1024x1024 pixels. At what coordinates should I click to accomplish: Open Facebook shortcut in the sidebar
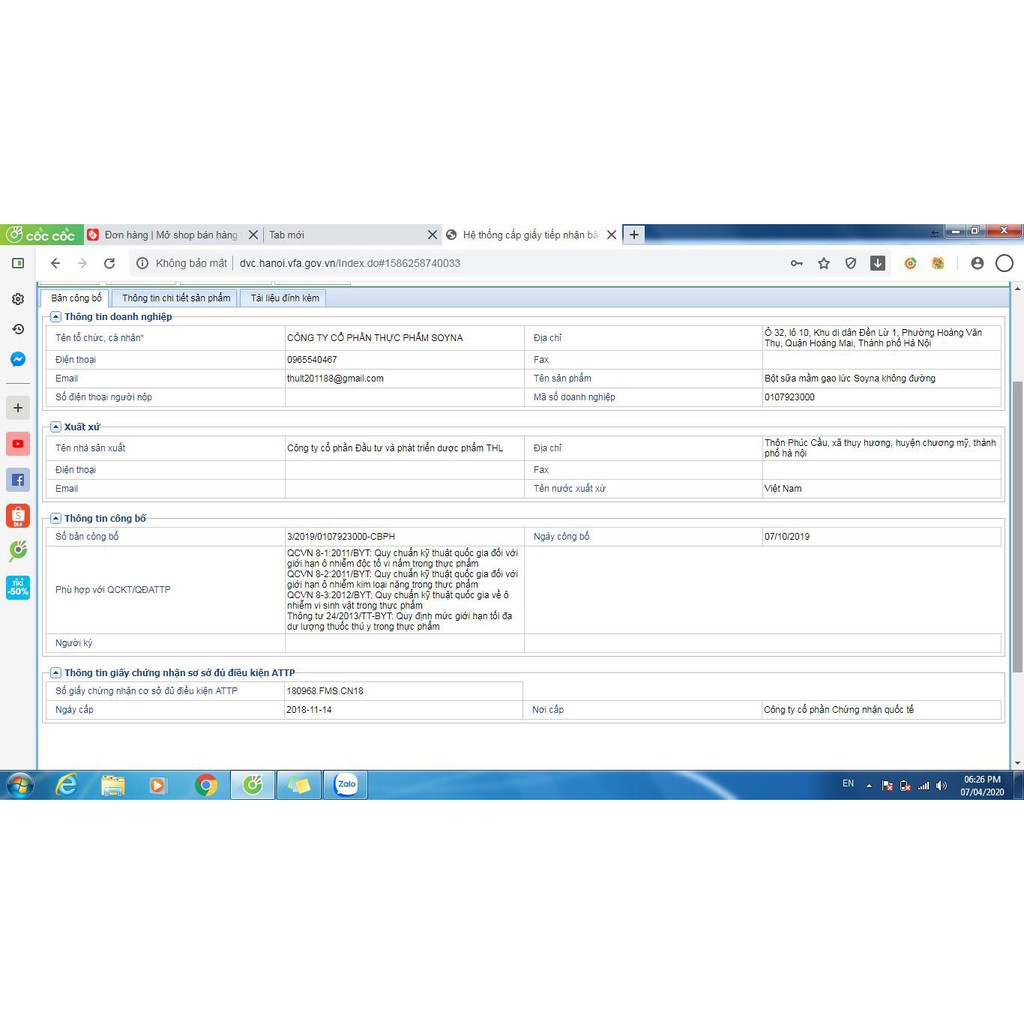pos(18,480)
